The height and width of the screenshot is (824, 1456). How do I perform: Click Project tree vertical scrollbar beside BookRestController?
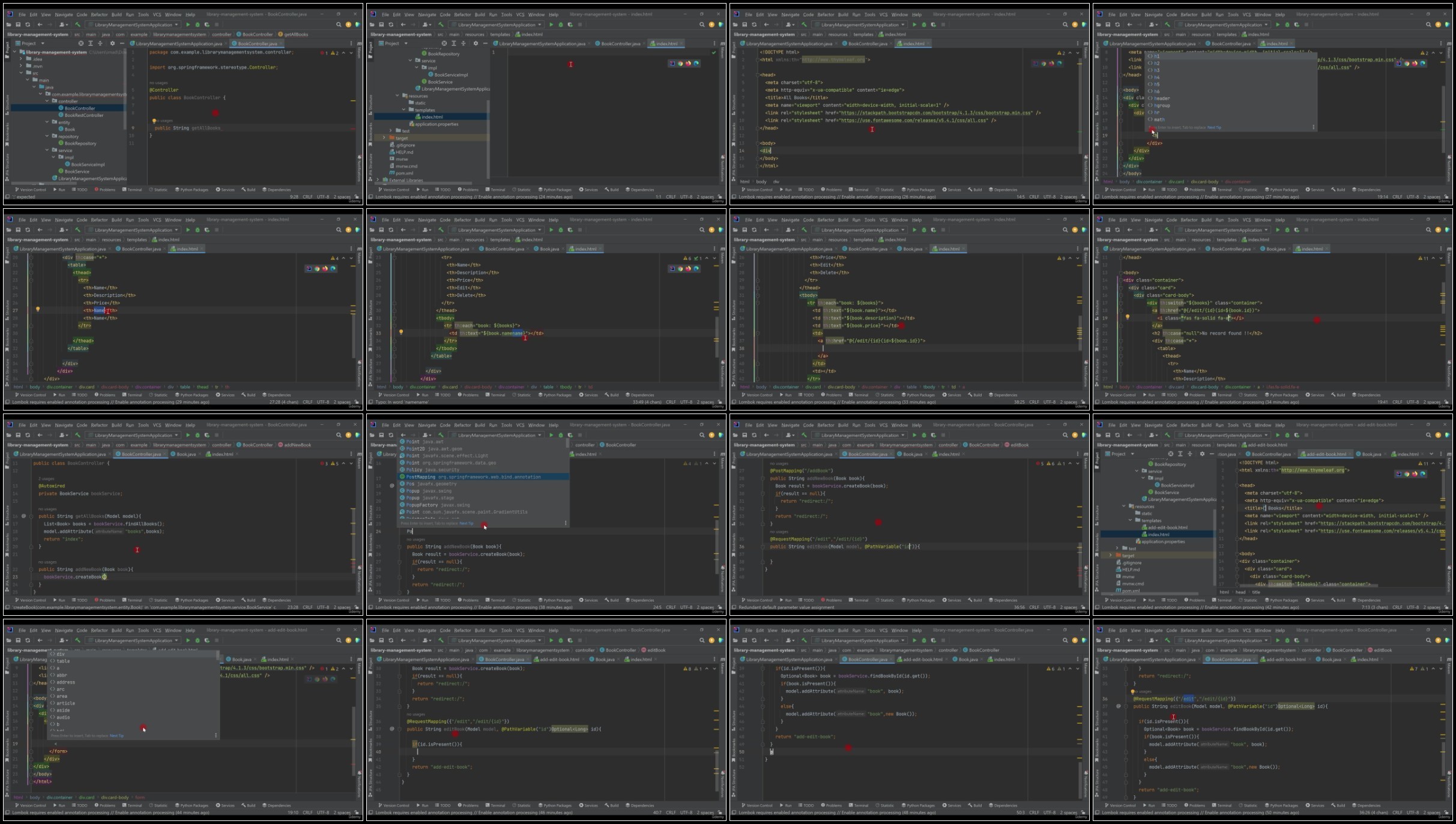coord(125,90)
